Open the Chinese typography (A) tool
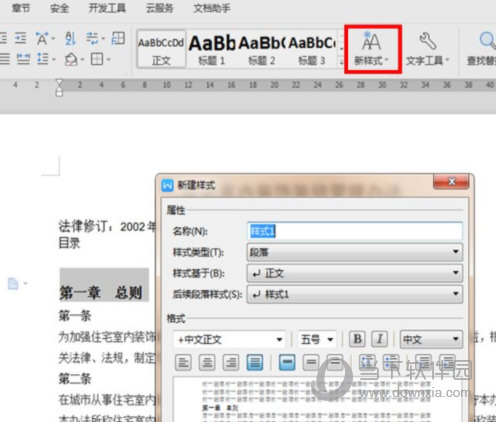Viewport: 496px width, 422px height. [x=42, y=38]
